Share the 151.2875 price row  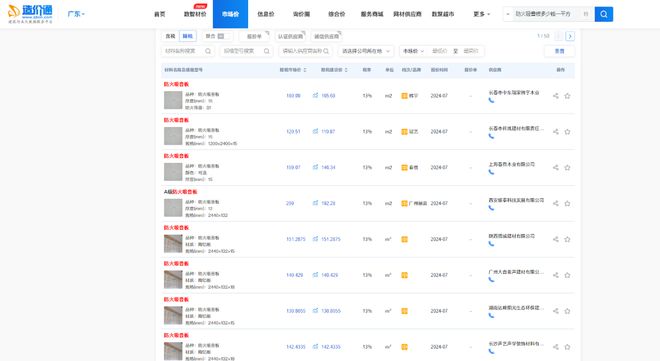[x=556, y=239]
